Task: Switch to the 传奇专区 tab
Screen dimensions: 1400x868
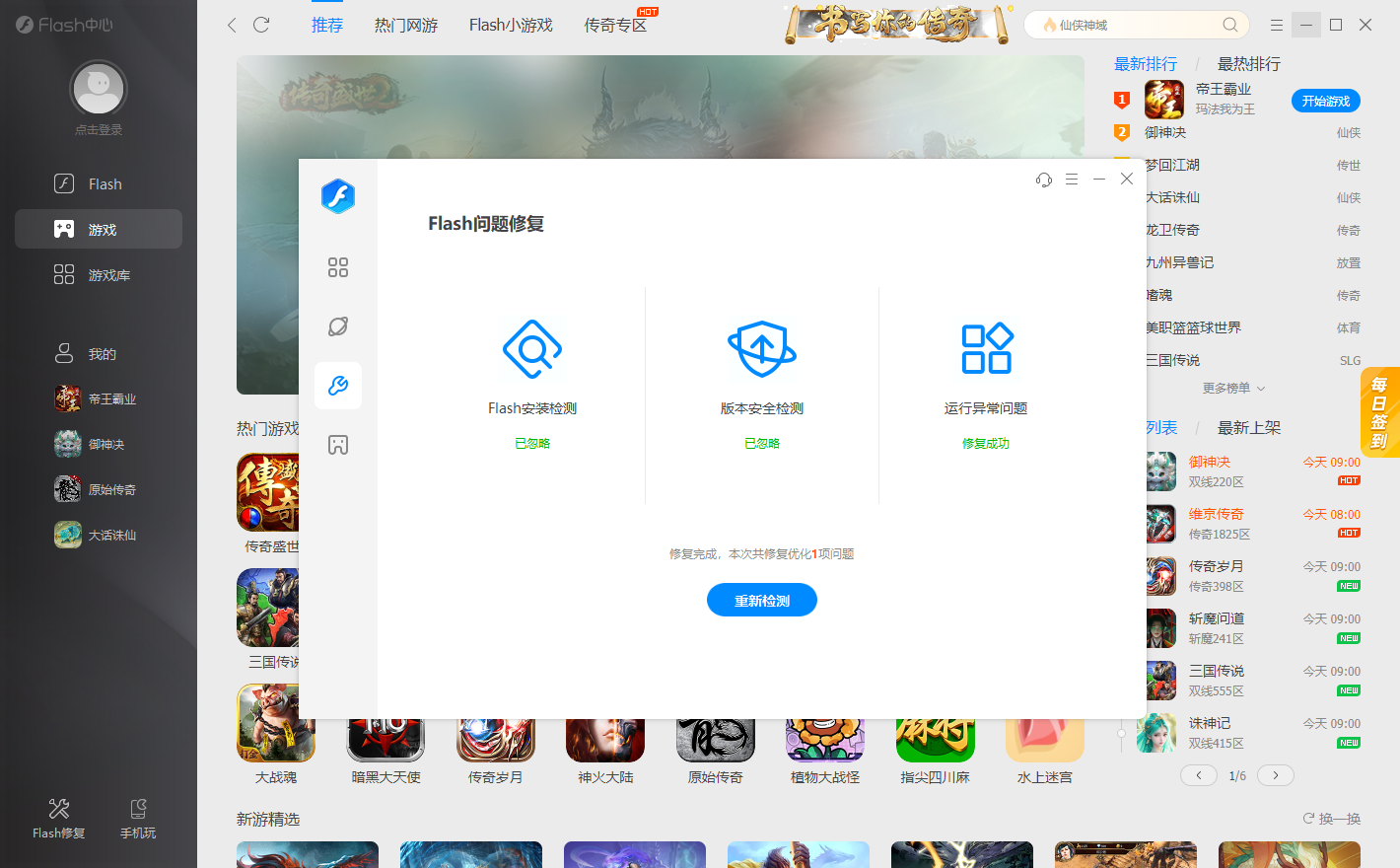Action: [615, 26]
